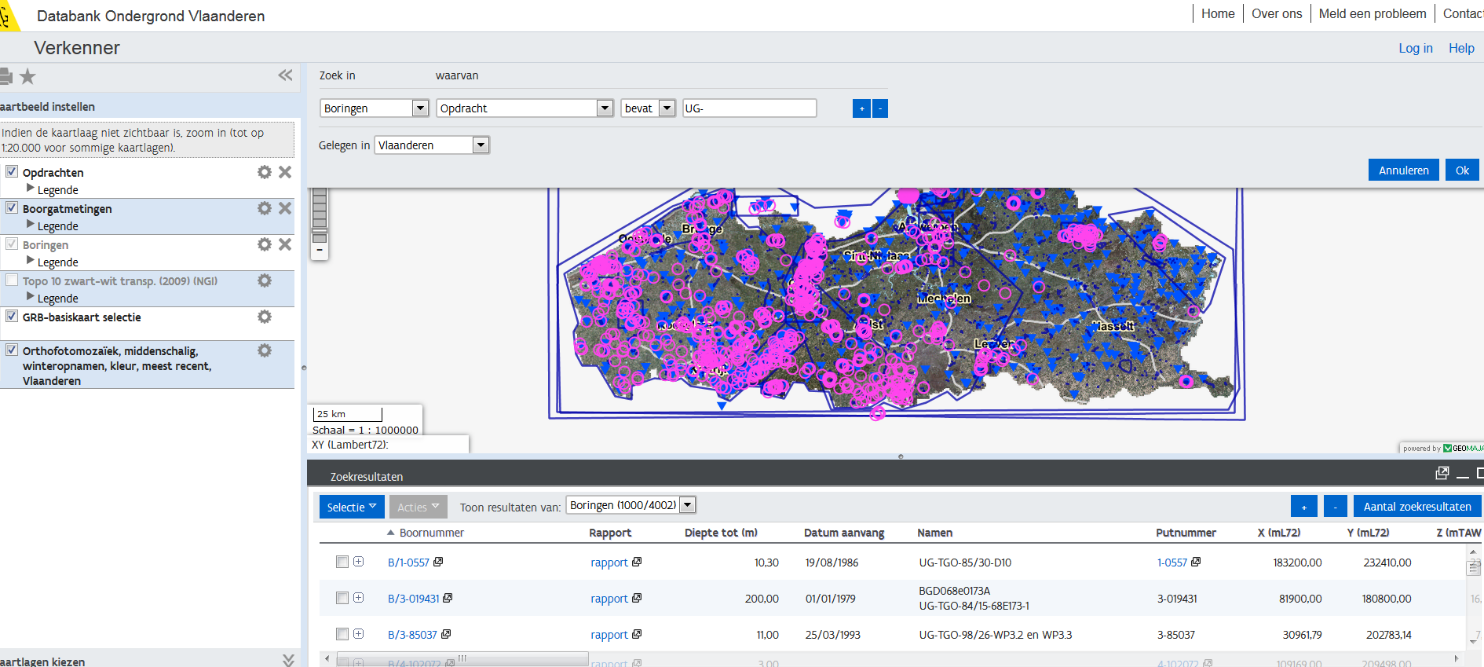Screen dimensions: 1484x667
Task: Click the map zoom out minus button
Action: point(320,252)
